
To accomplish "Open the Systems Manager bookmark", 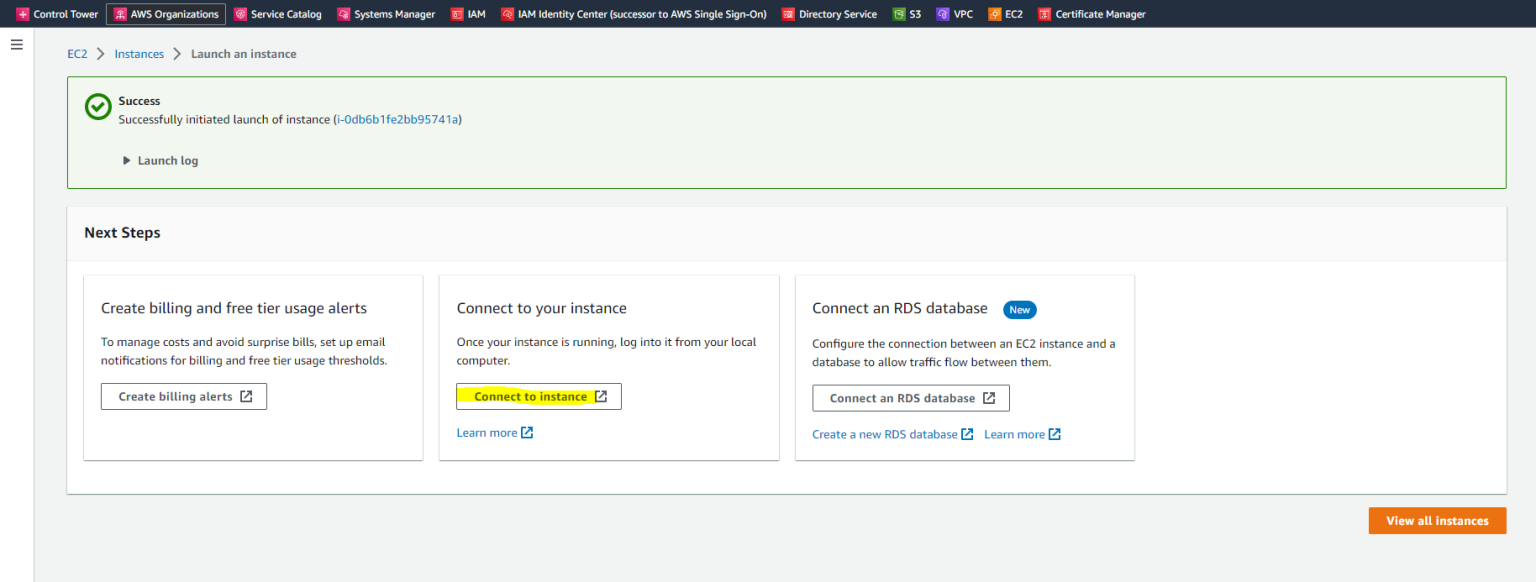I will coord(386,13).
